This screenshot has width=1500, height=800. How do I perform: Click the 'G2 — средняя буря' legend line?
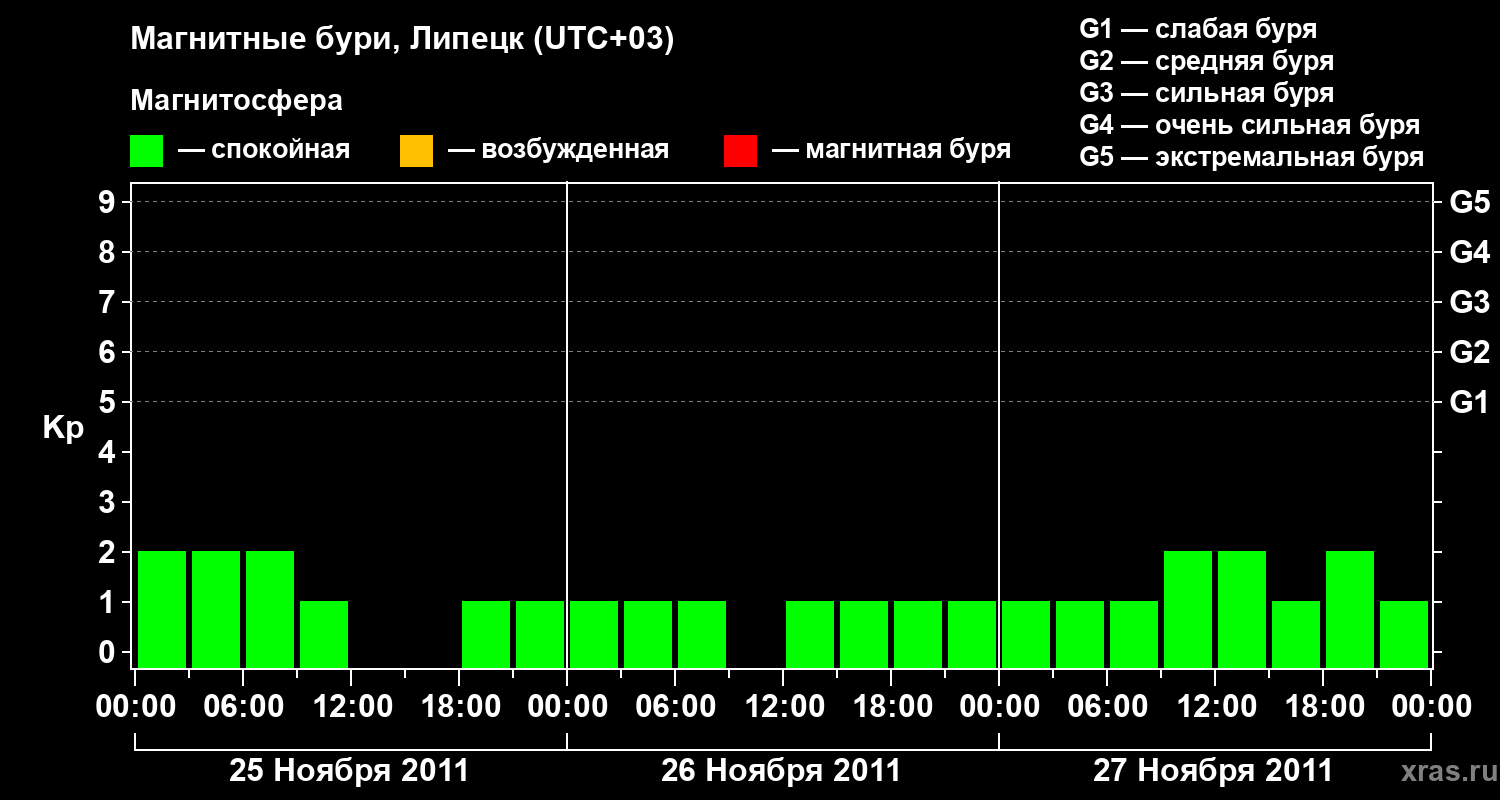(x=1206, y=61)
